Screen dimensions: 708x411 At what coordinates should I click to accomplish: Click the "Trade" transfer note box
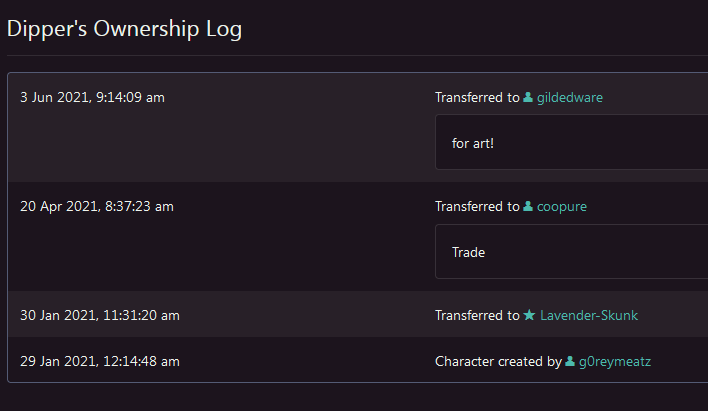point(571,252)
